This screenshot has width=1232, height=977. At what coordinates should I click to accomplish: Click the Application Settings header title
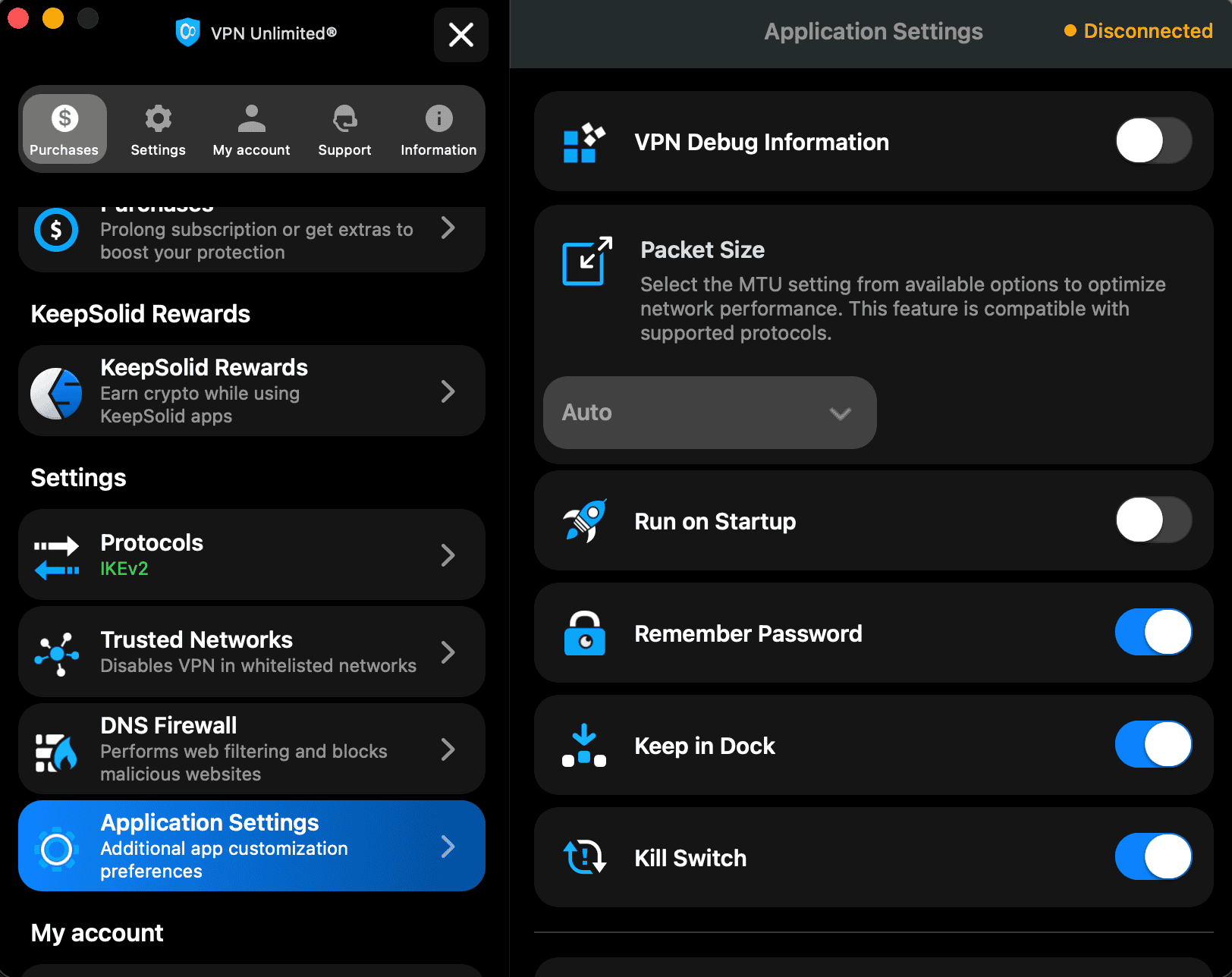(x=873, y=31)
